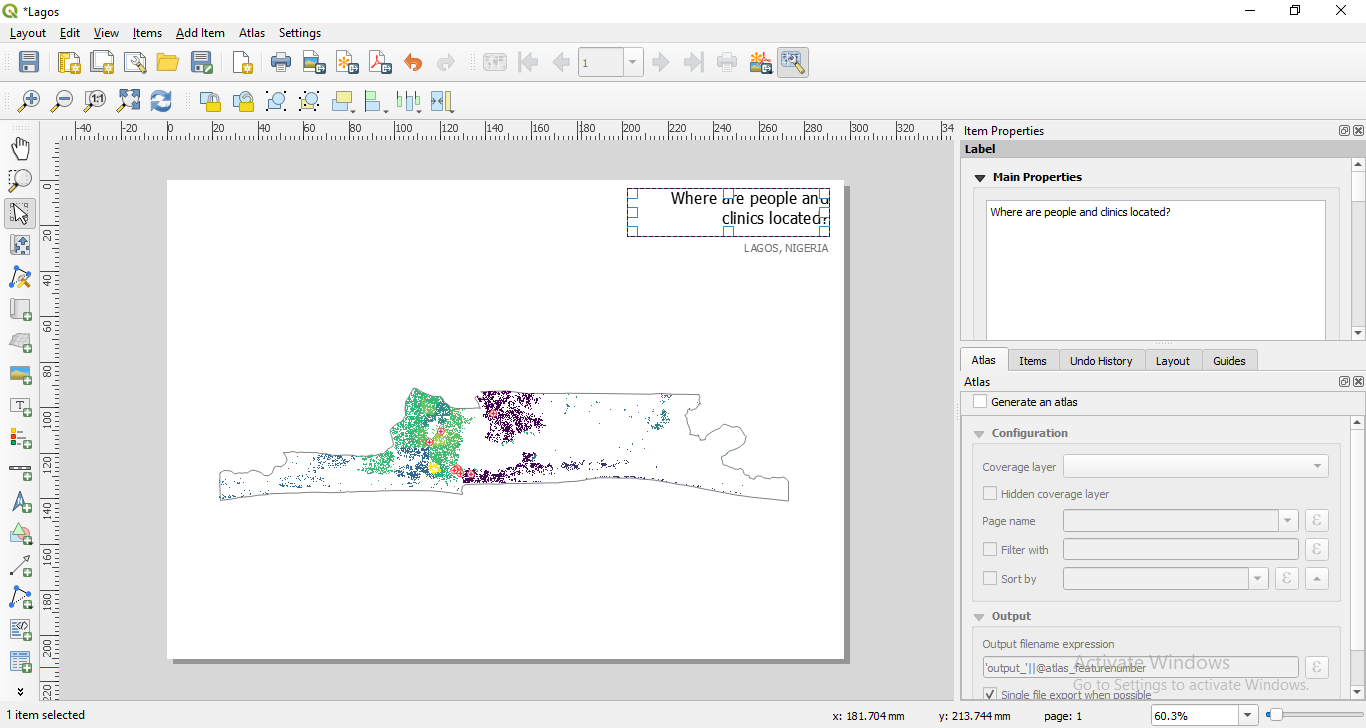This screenshot has height=728, width=1366.
Task: Refresh the layout view
Action: (161, 101)
